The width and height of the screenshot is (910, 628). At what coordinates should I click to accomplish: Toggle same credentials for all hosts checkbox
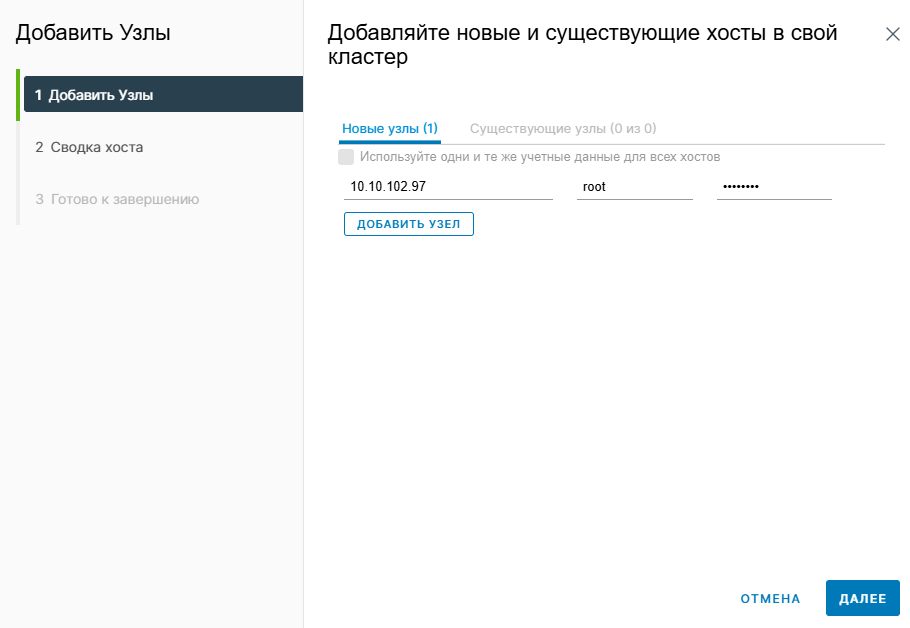(346, 157)
